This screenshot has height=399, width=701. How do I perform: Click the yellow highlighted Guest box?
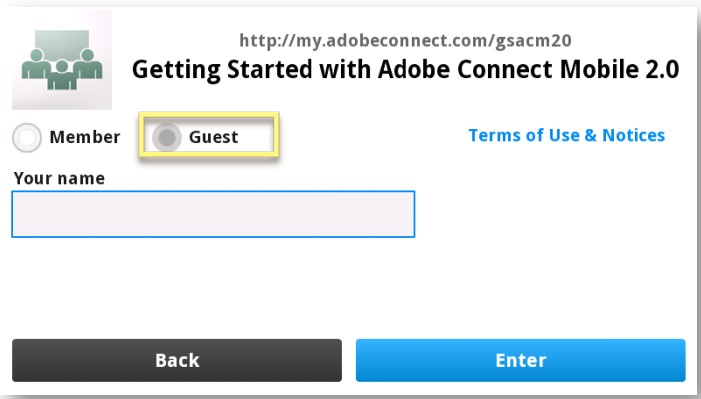[209, 135]
